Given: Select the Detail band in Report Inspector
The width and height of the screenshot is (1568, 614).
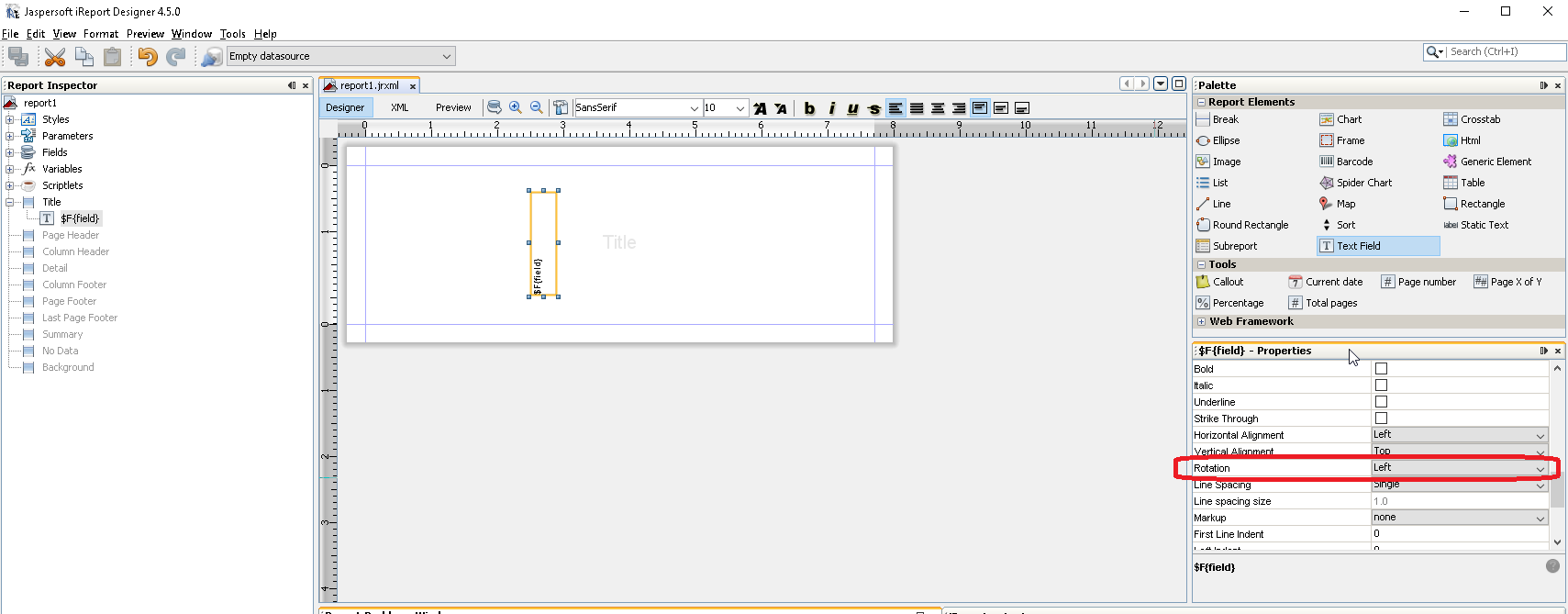Looking at the screenshot, I should point(55,268).
